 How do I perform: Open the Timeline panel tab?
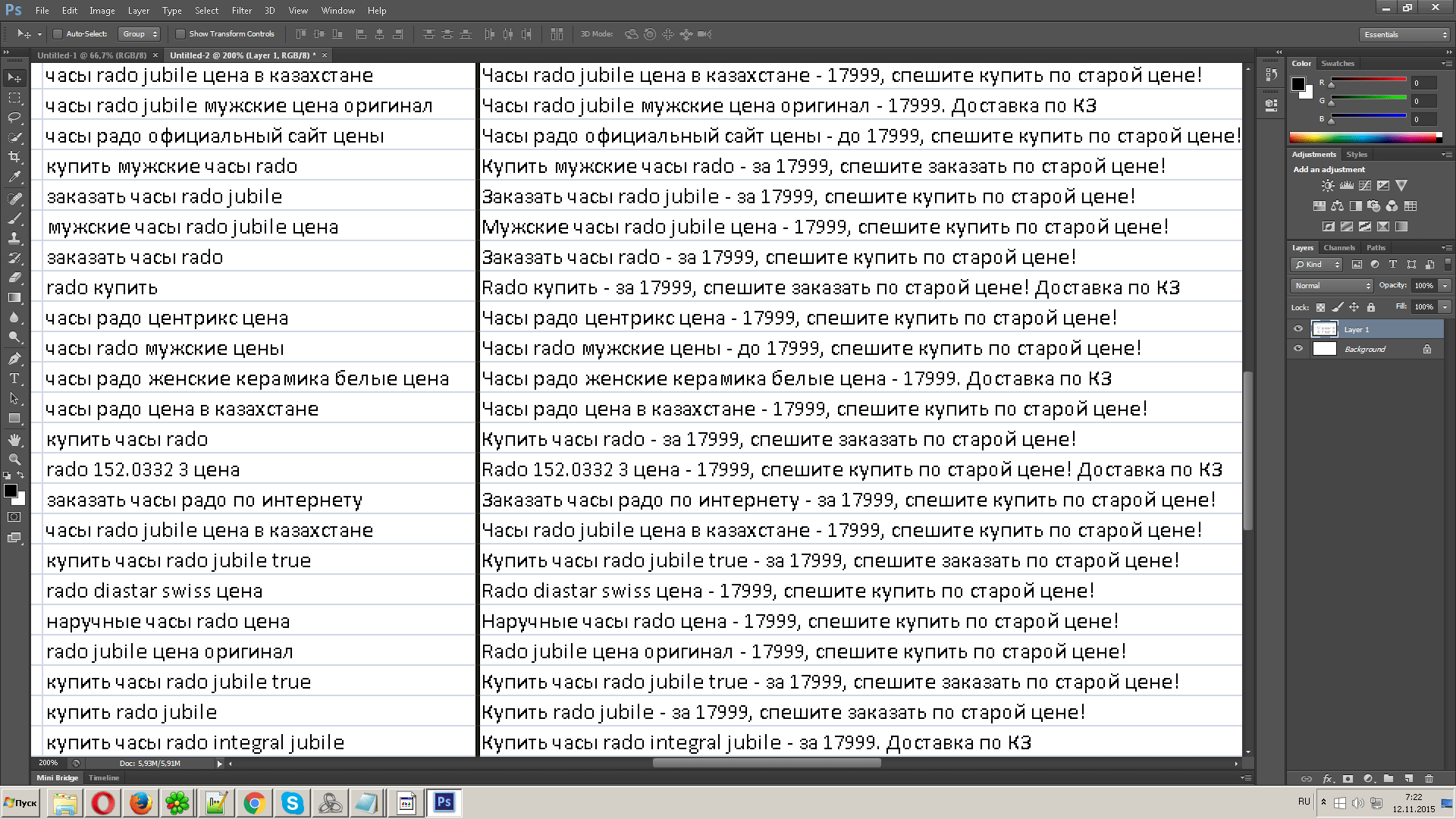tap(104, 778)
